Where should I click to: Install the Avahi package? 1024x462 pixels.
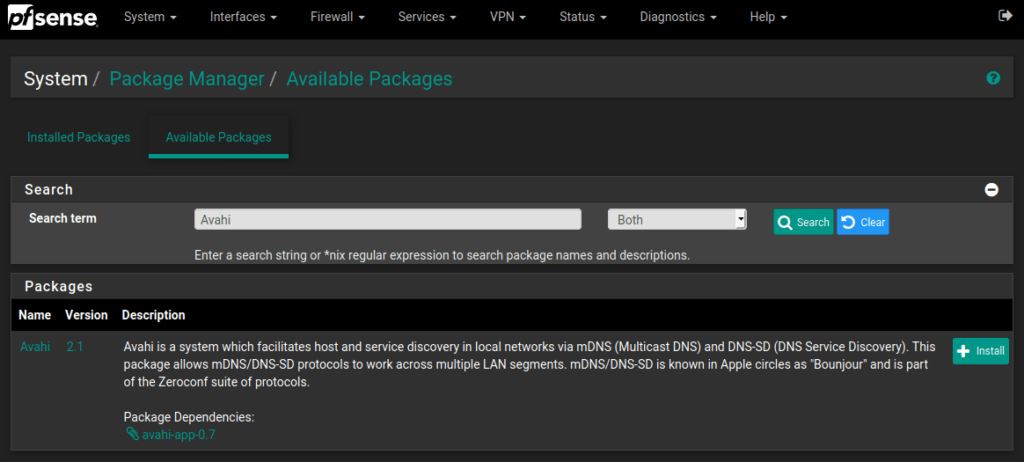981,351
